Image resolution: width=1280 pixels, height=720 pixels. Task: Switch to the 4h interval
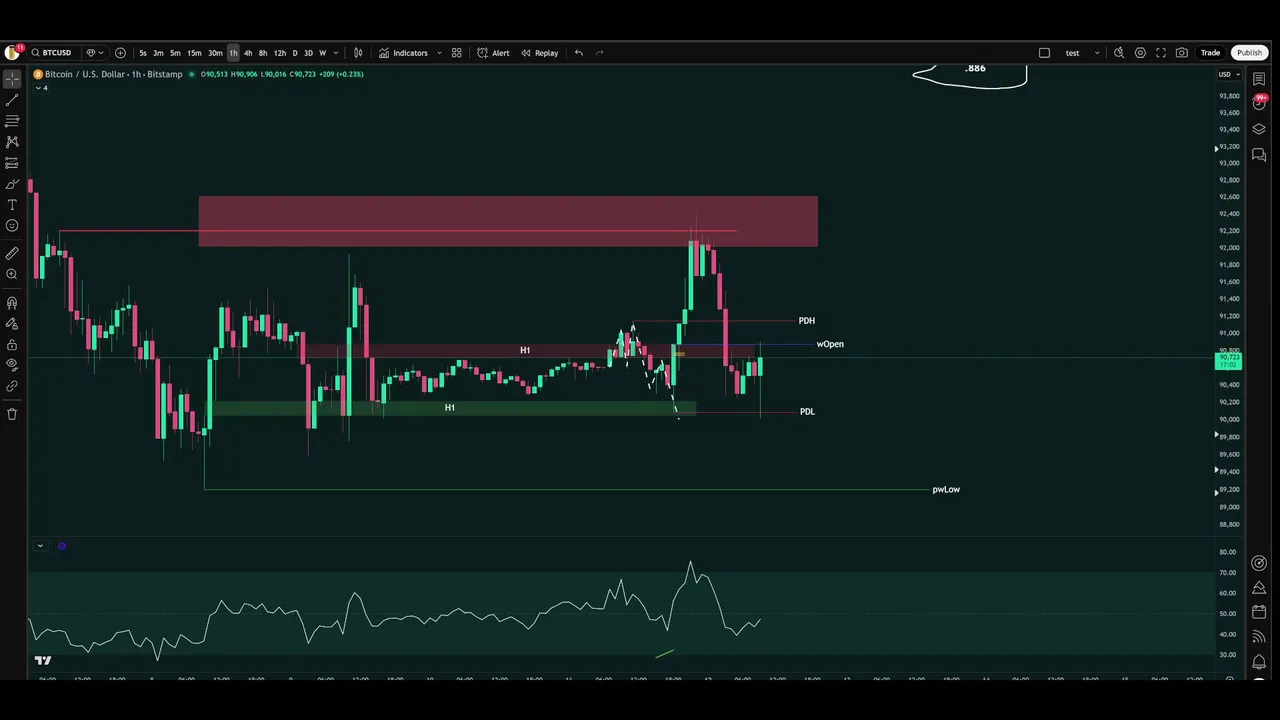(x=248, y=53)
